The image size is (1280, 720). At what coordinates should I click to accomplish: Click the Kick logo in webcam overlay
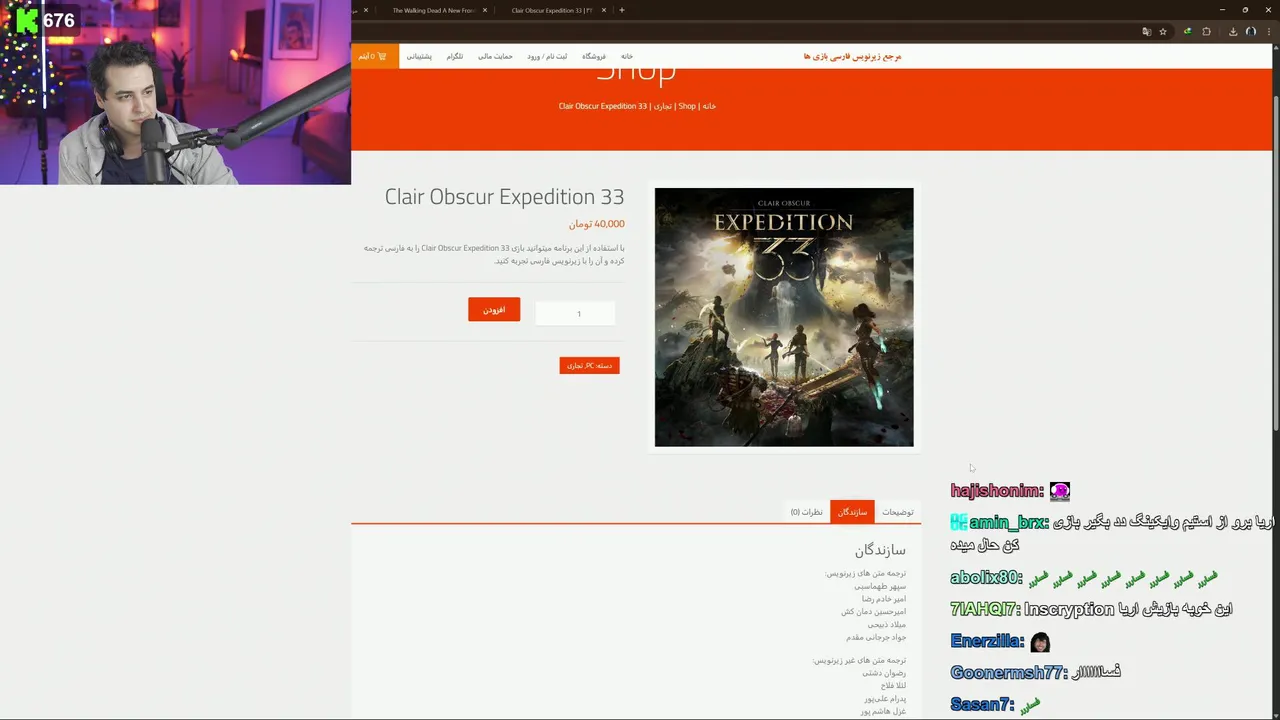(27, 20)
